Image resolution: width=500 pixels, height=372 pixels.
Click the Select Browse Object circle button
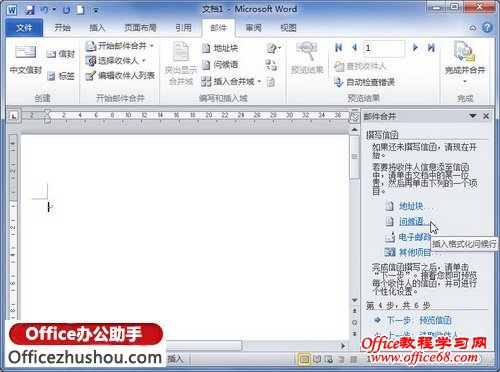coord(355,322)
